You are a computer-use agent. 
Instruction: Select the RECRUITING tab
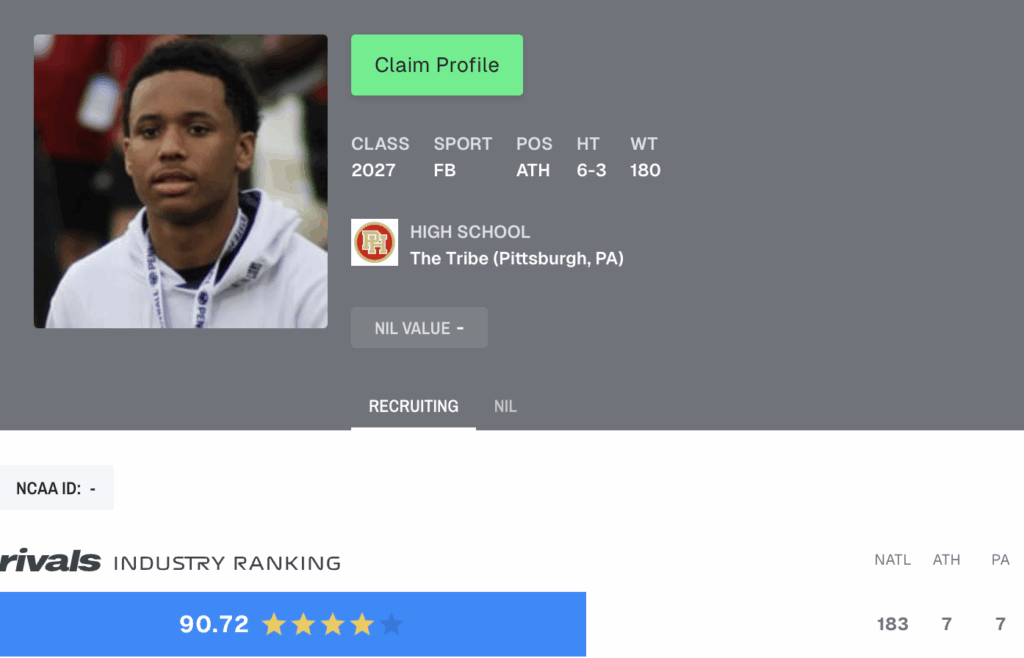point(413,406)
